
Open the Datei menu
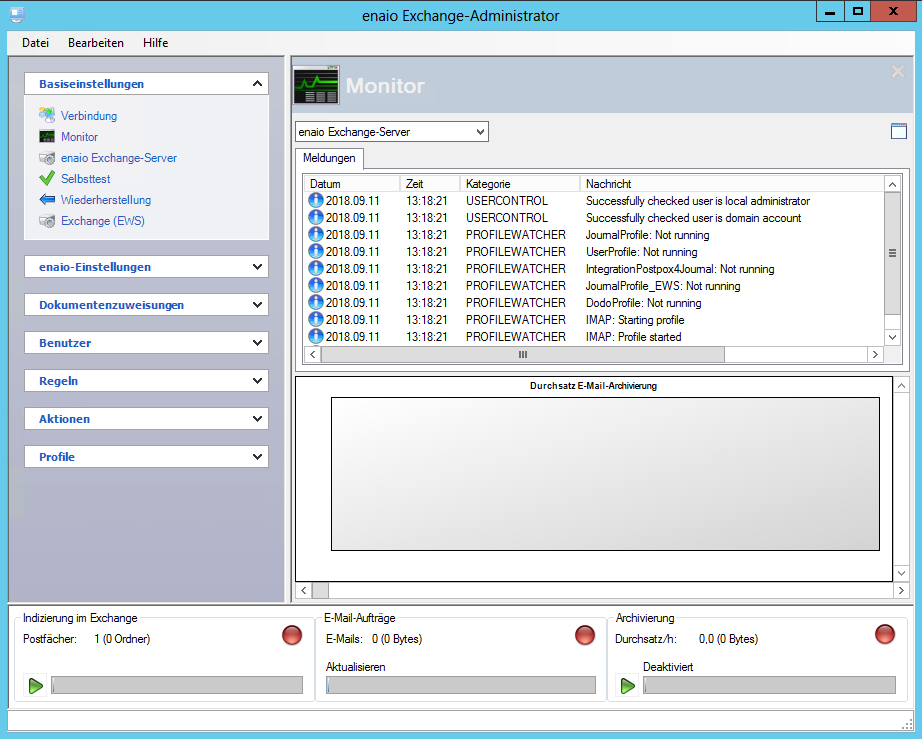click(x=35, y=43)
